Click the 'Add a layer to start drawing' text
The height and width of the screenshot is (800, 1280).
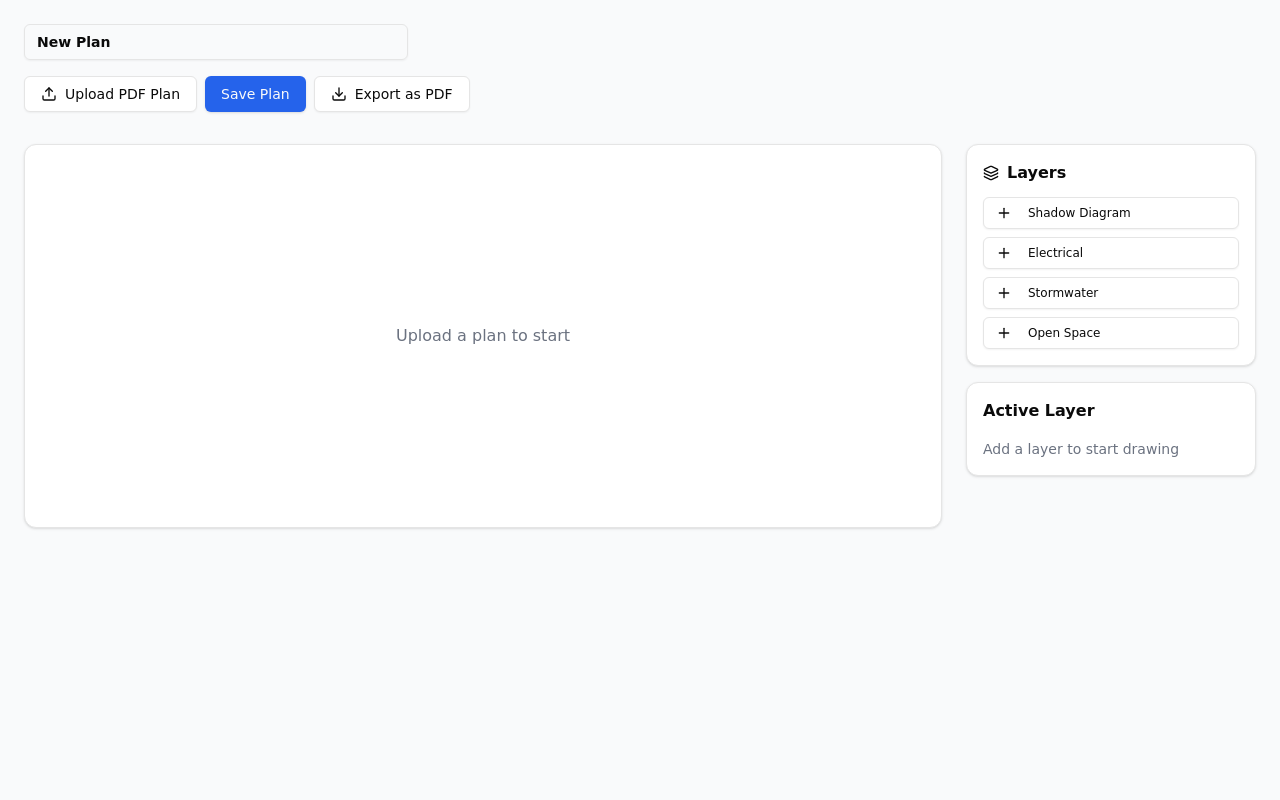[1081, 449]
